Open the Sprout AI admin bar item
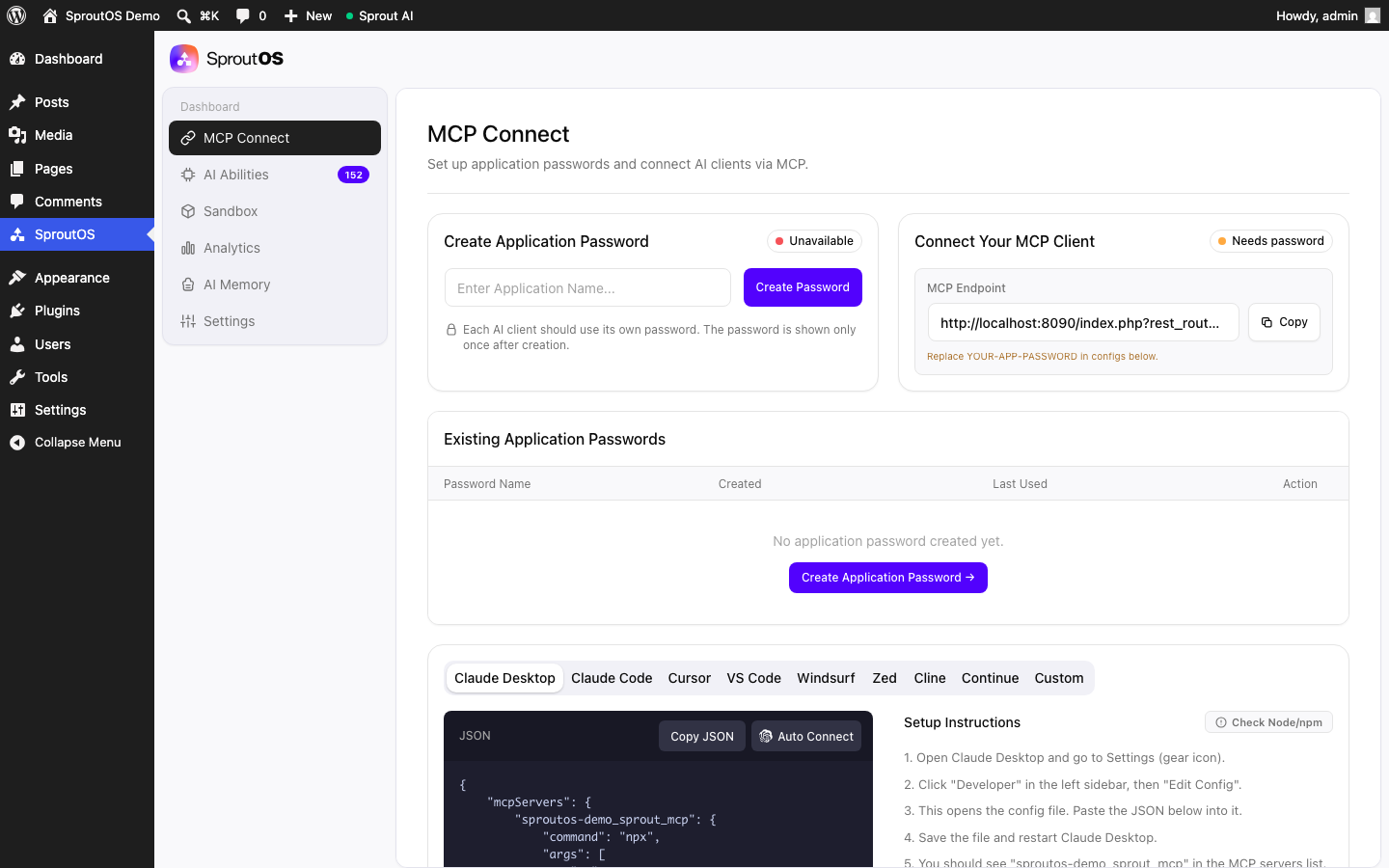 [x=379, y=15]
